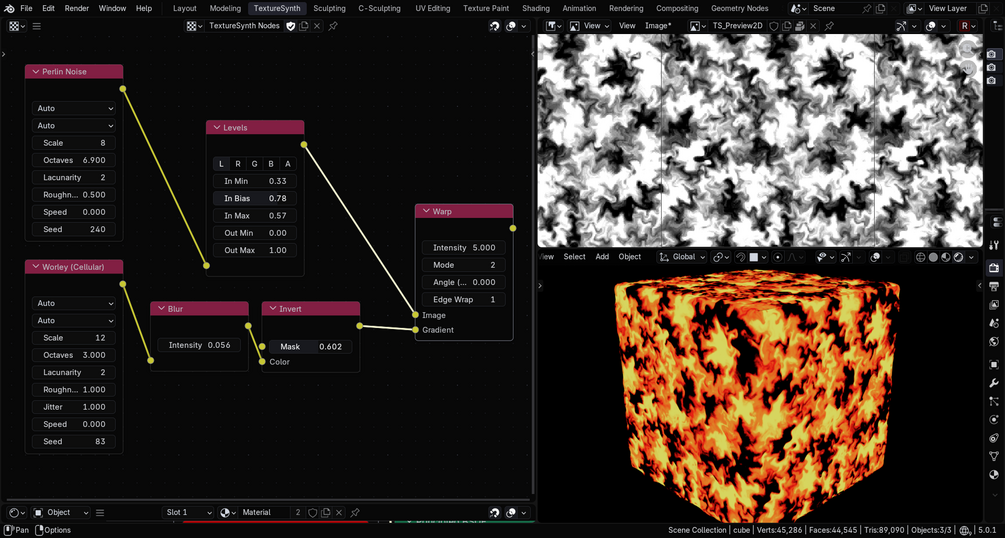Switch to the Geometry Nodes workspace tab
The image size is (1005, 538).
pyautogui.click(x=740, y=8)
